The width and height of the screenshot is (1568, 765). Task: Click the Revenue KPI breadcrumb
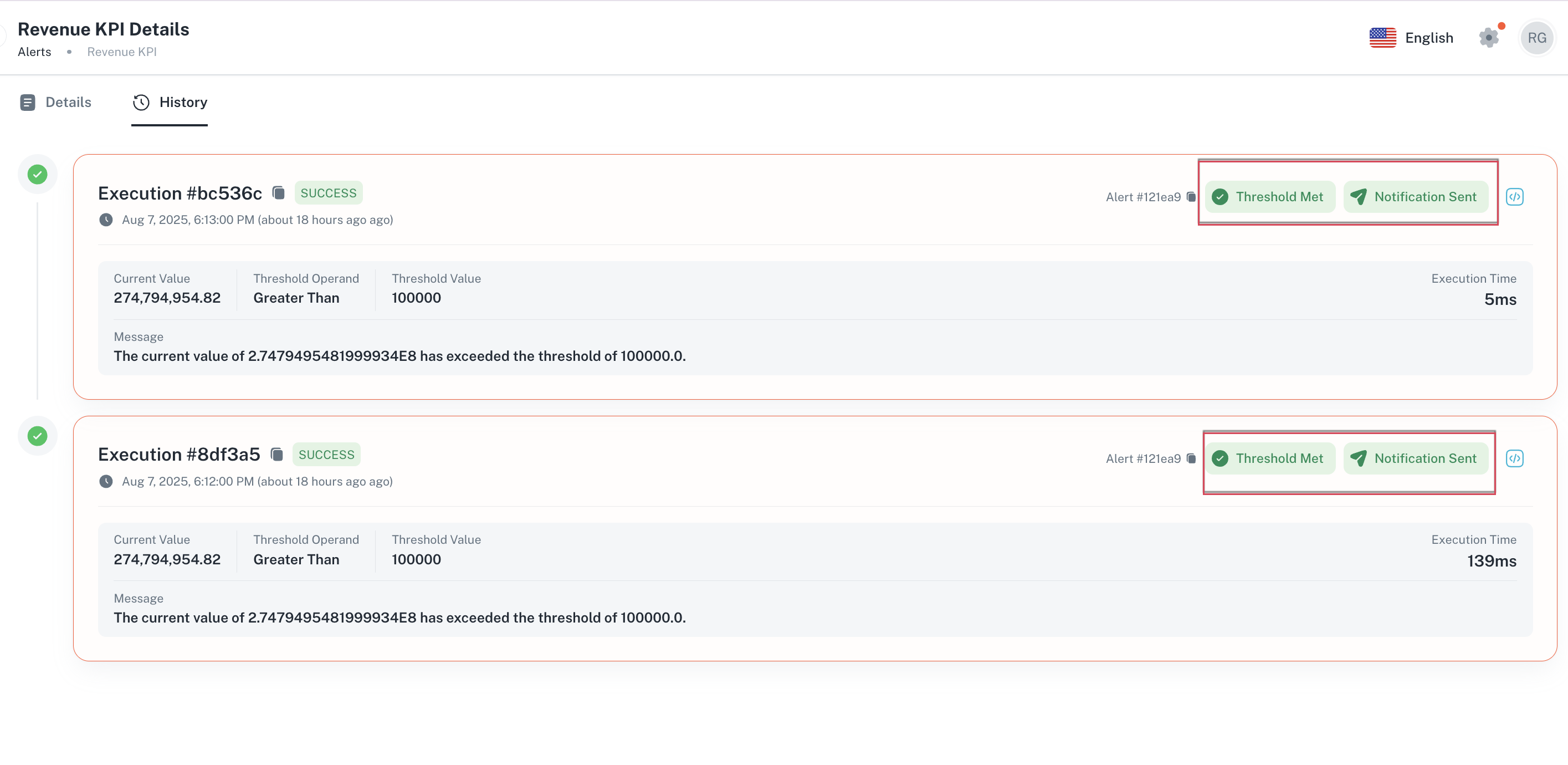click(122, 52)
